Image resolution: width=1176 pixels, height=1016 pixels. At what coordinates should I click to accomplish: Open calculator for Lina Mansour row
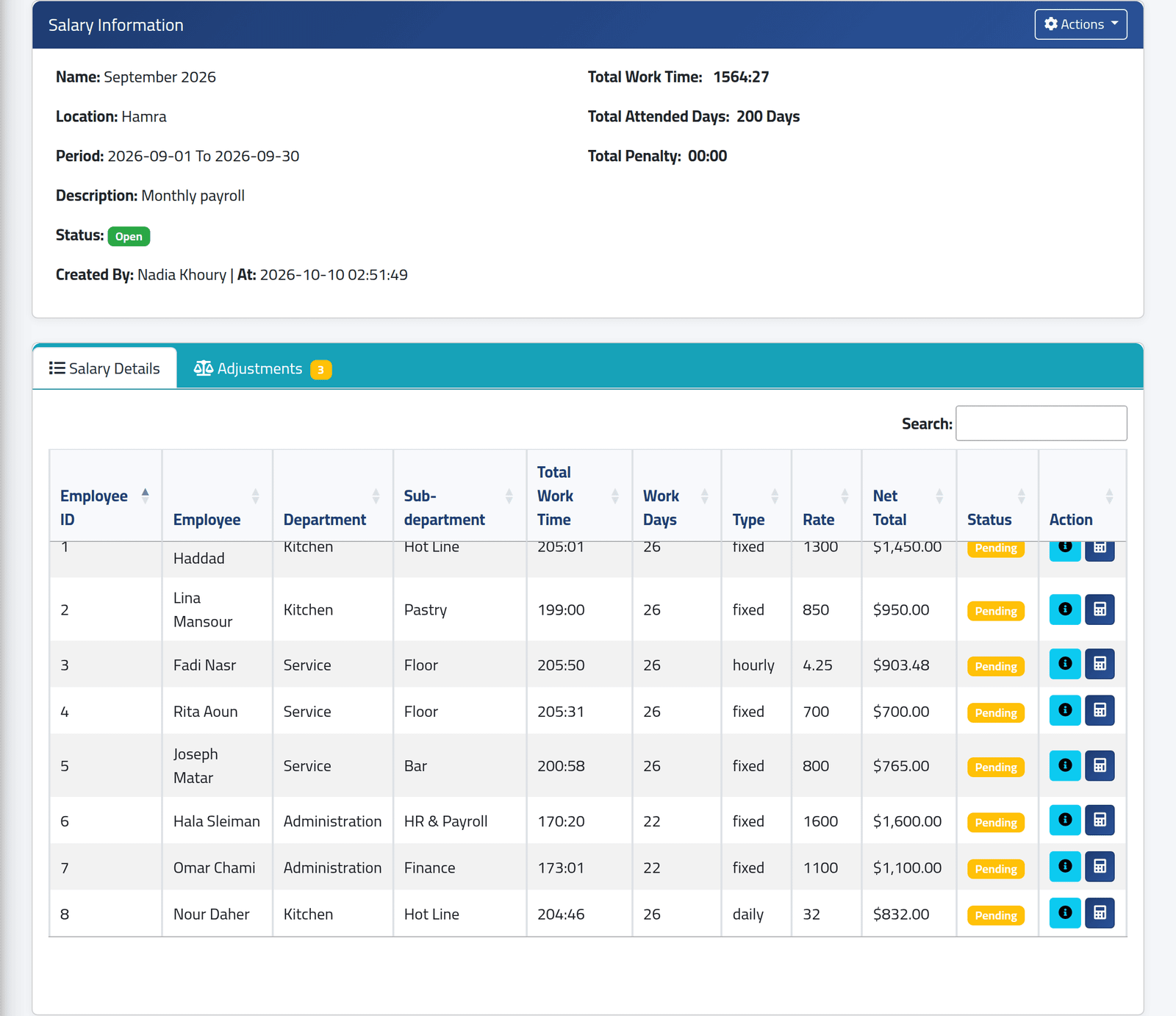[x=1100, y=609]
